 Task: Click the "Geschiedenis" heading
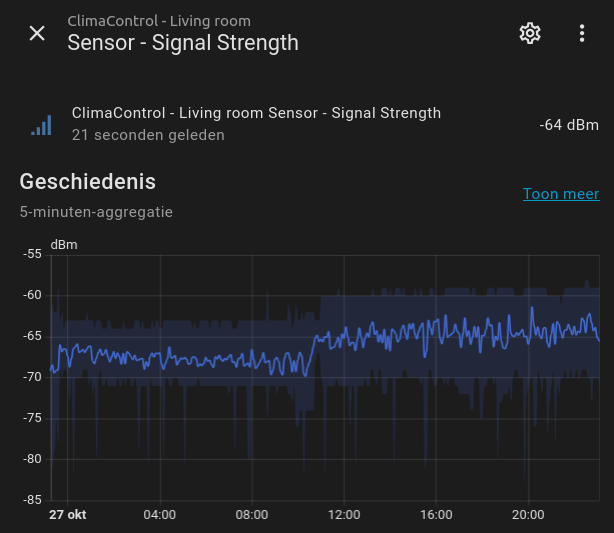88,182
